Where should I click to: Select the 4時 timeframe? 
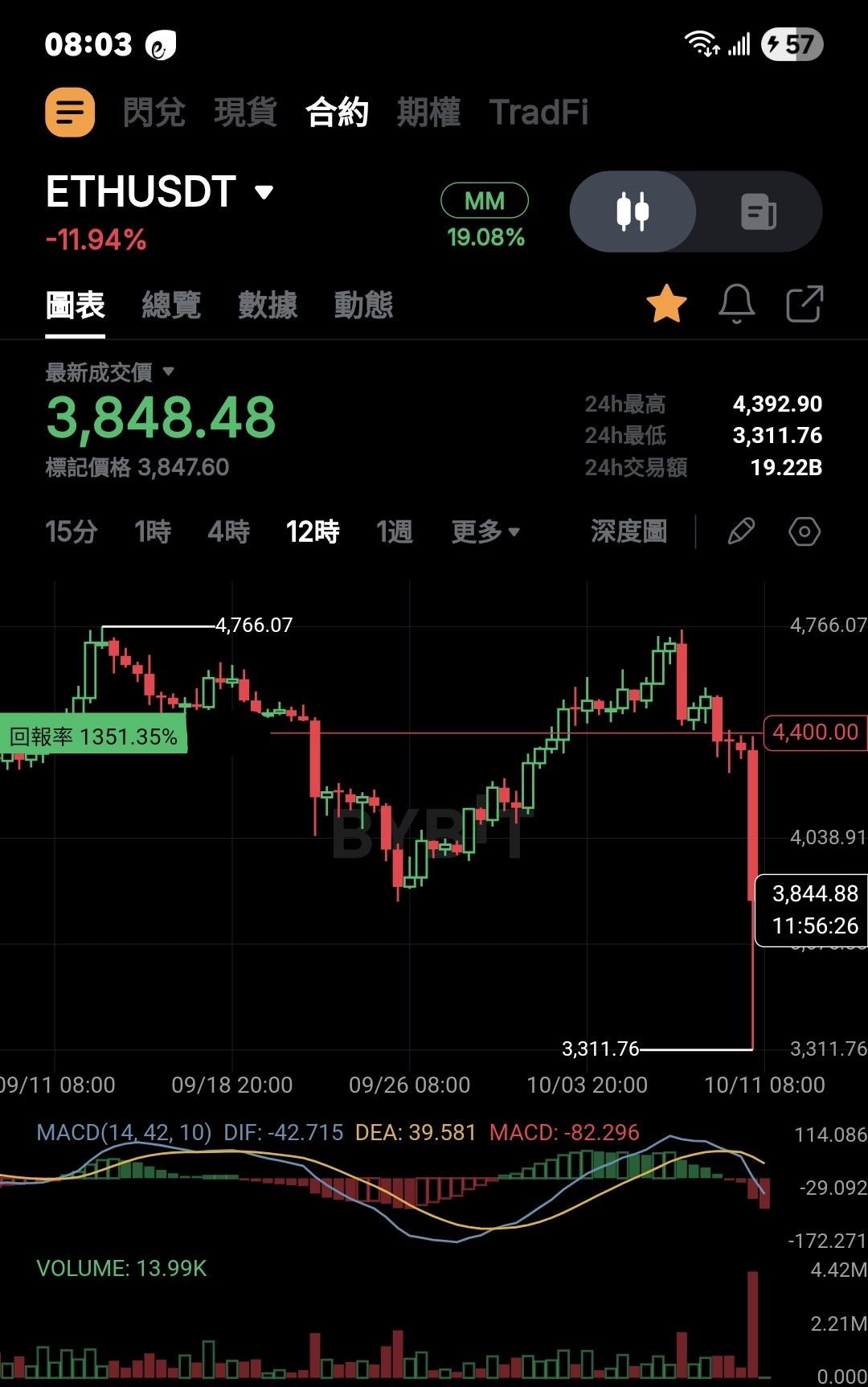pyautogui.click(x=229, y=531)
